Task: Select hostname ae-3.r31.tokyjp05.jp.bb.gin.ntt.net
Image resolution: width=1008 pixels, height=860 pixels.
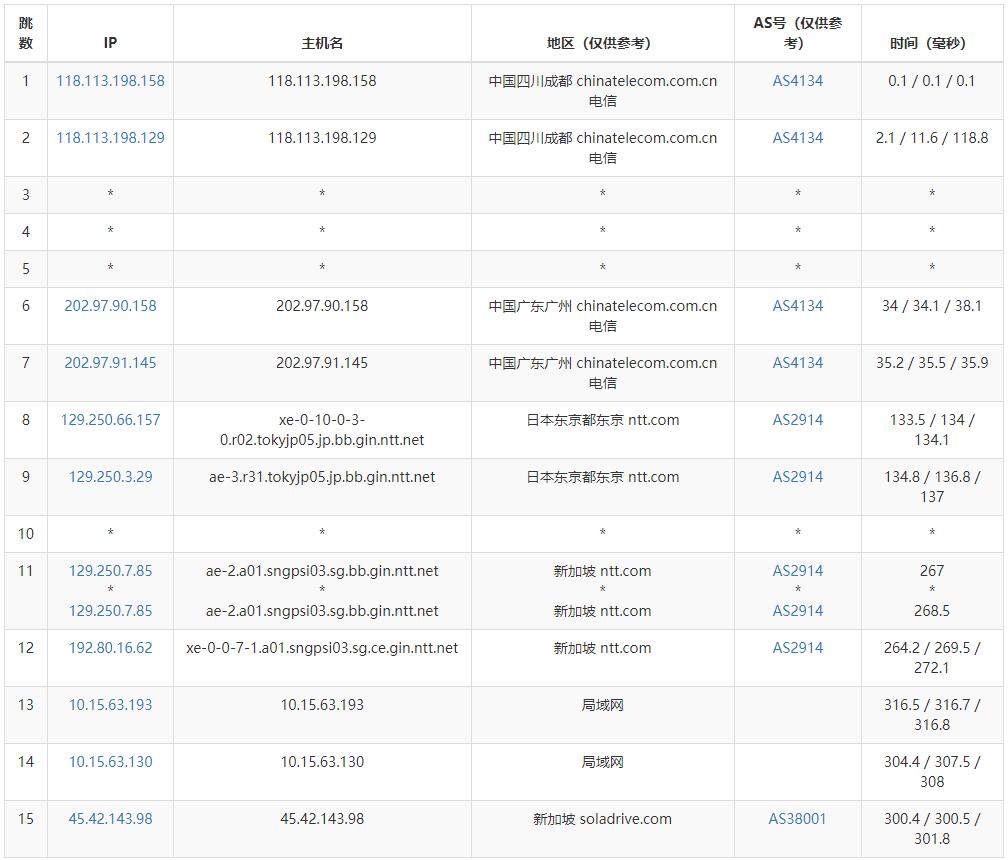Action: click(x=322, y=477)
